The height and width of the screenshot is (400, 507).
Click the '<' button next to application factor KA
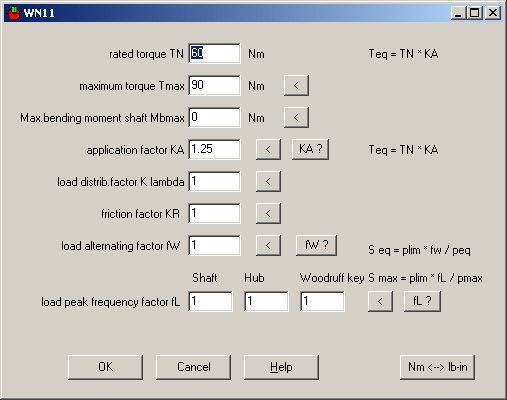pos(268,149)
